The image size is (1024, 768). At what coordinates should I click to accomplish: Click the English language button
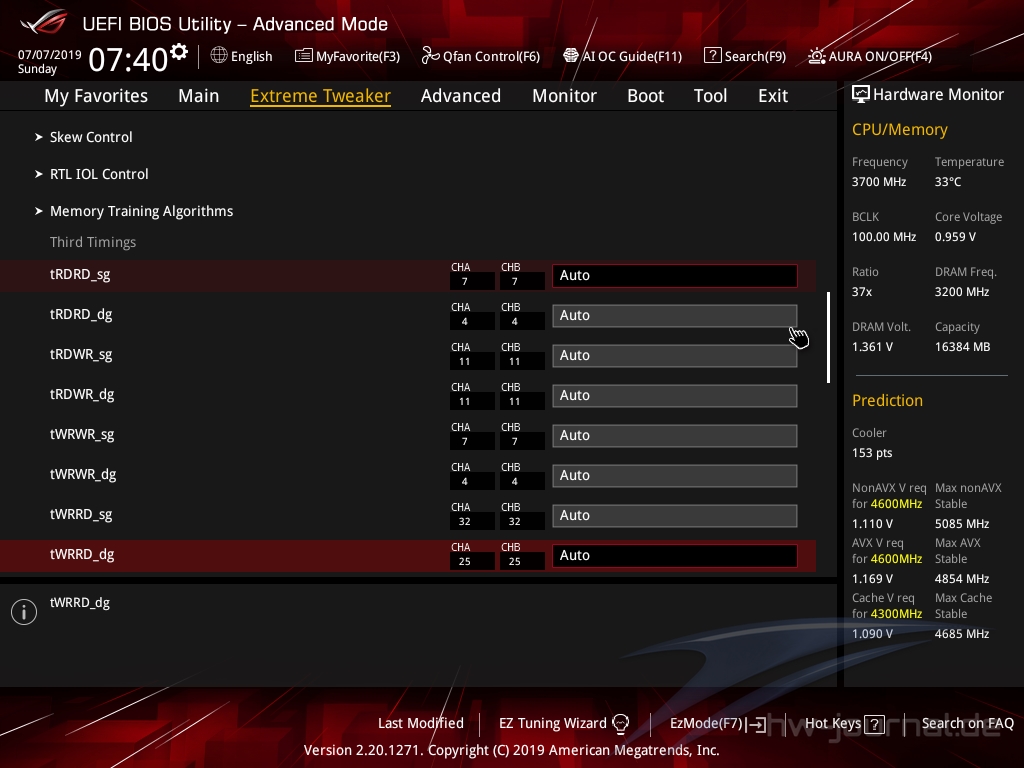251,56
